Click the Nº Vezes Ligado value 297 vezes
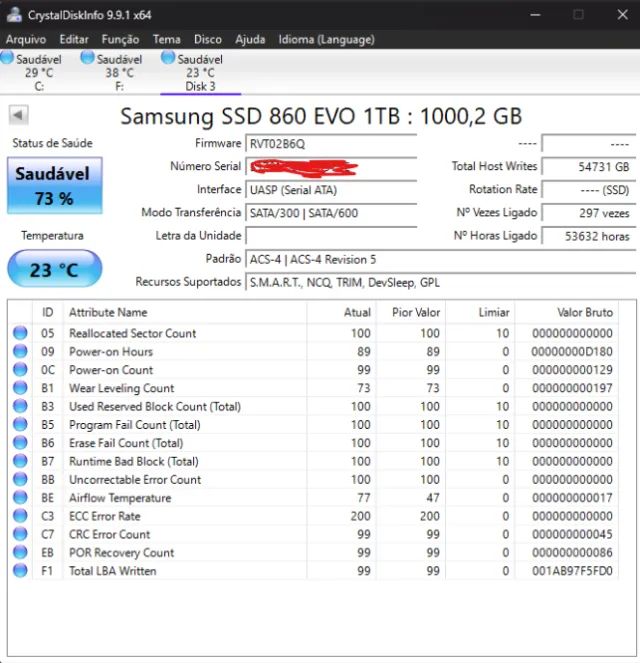The image size is (640, 663). click(x=588, y=213)
